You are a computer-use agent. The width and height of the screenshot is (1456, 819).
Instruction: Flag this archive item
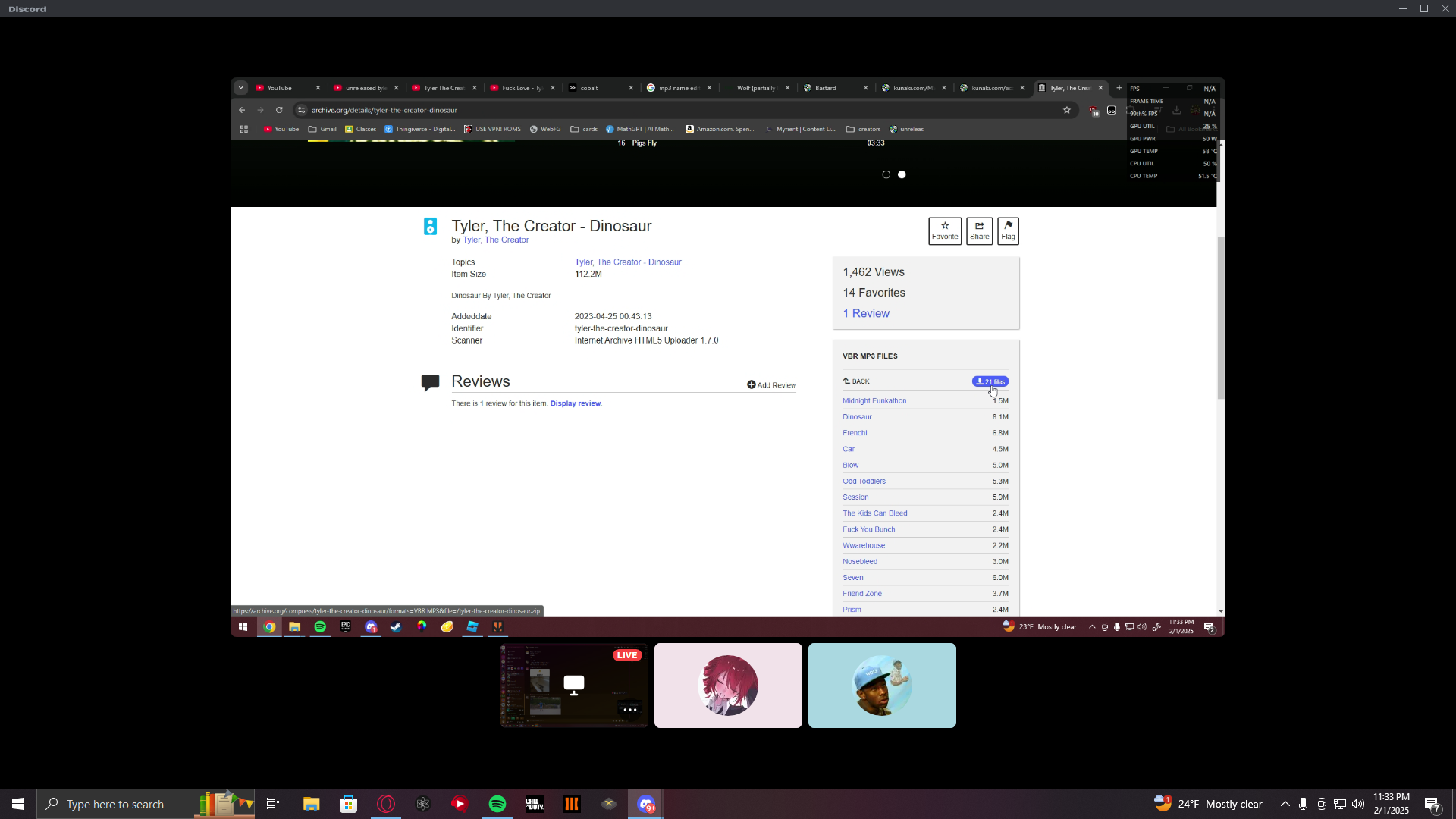[1008, 231]
